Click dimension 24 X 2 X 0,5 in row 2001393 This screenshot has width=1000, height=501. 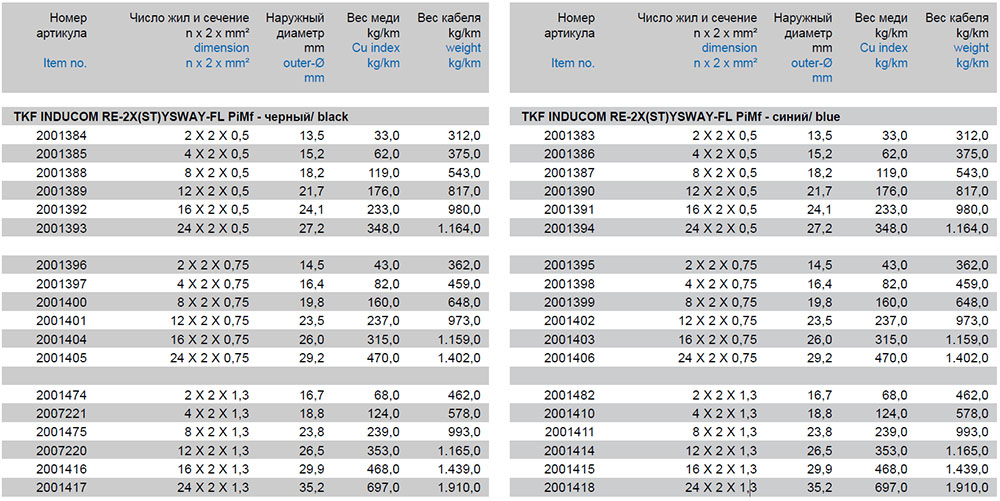(x=213, y=228)
